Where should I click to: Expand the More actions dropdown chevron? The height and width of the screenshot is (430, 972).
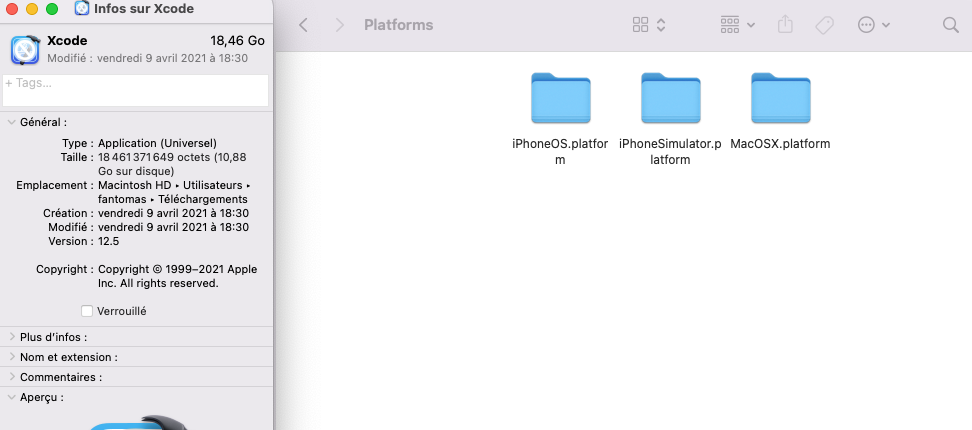(886, 25)
